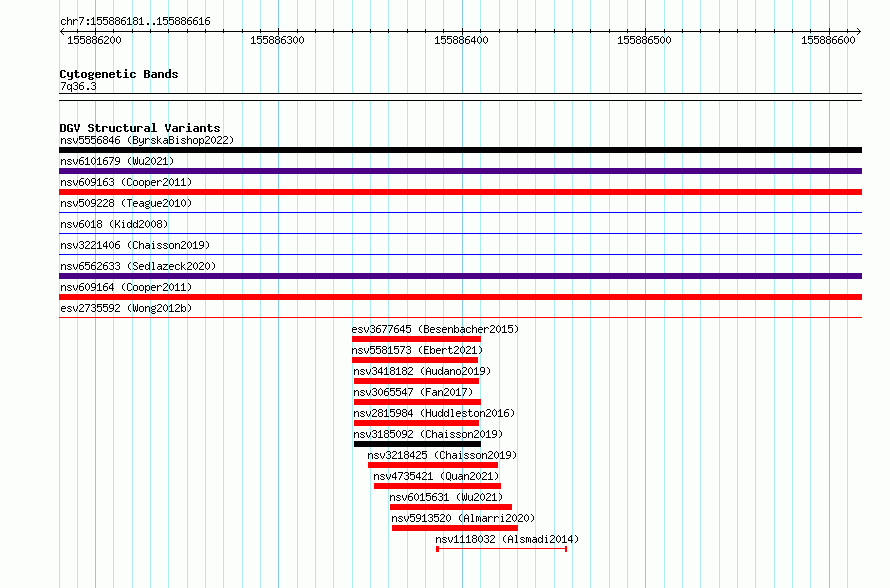Click the Cytogenetic Bands heading
The height and width of the screenshot is (588, 890).
119,74
